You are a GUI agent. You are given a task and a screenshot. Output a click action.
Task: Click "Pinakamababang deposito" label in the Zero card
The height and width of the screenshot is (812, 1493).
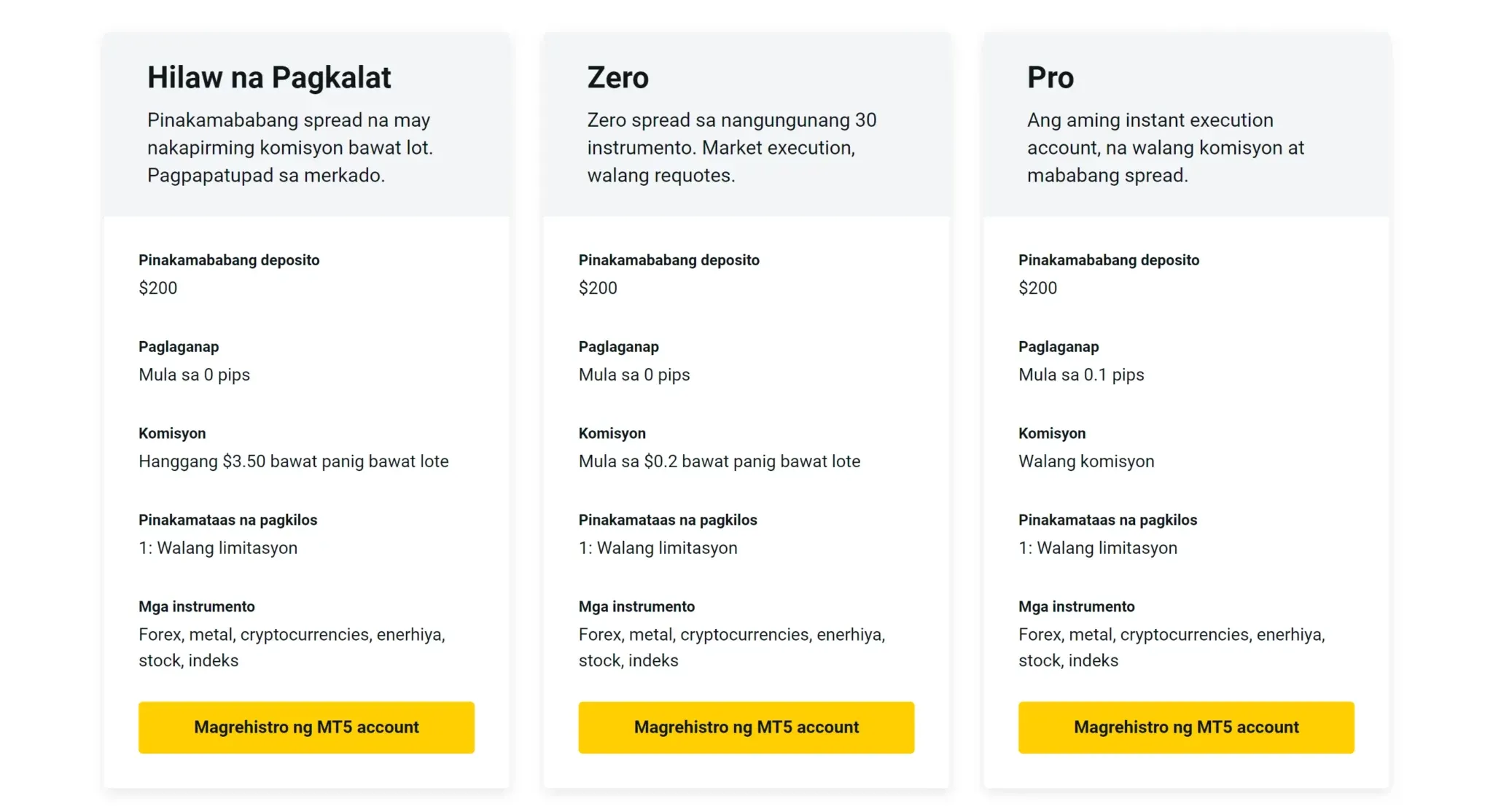[668, 260]
